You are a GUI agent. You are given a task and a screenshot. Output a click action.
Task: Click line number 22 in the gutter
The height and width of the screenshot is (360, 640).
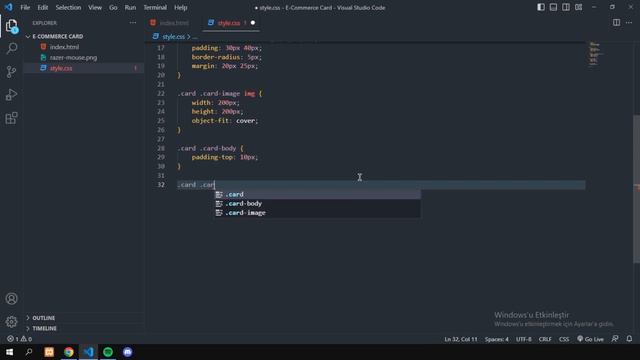click(161, 93)
